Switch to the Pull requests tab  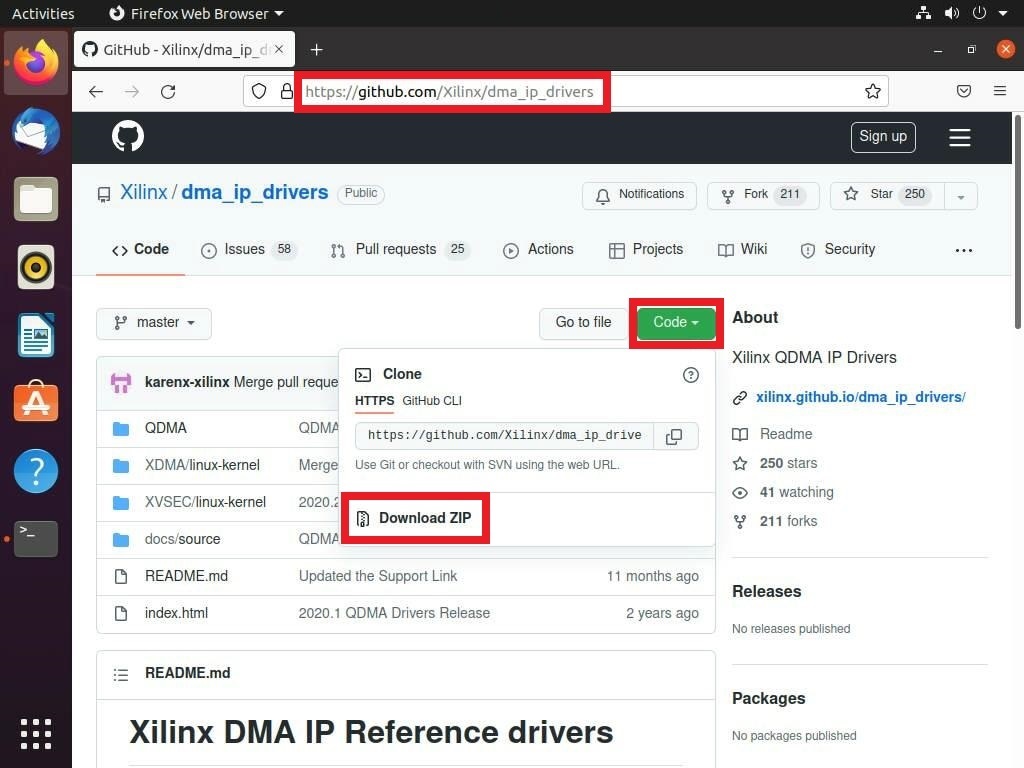pyautogui.click(x=400, y=249)
